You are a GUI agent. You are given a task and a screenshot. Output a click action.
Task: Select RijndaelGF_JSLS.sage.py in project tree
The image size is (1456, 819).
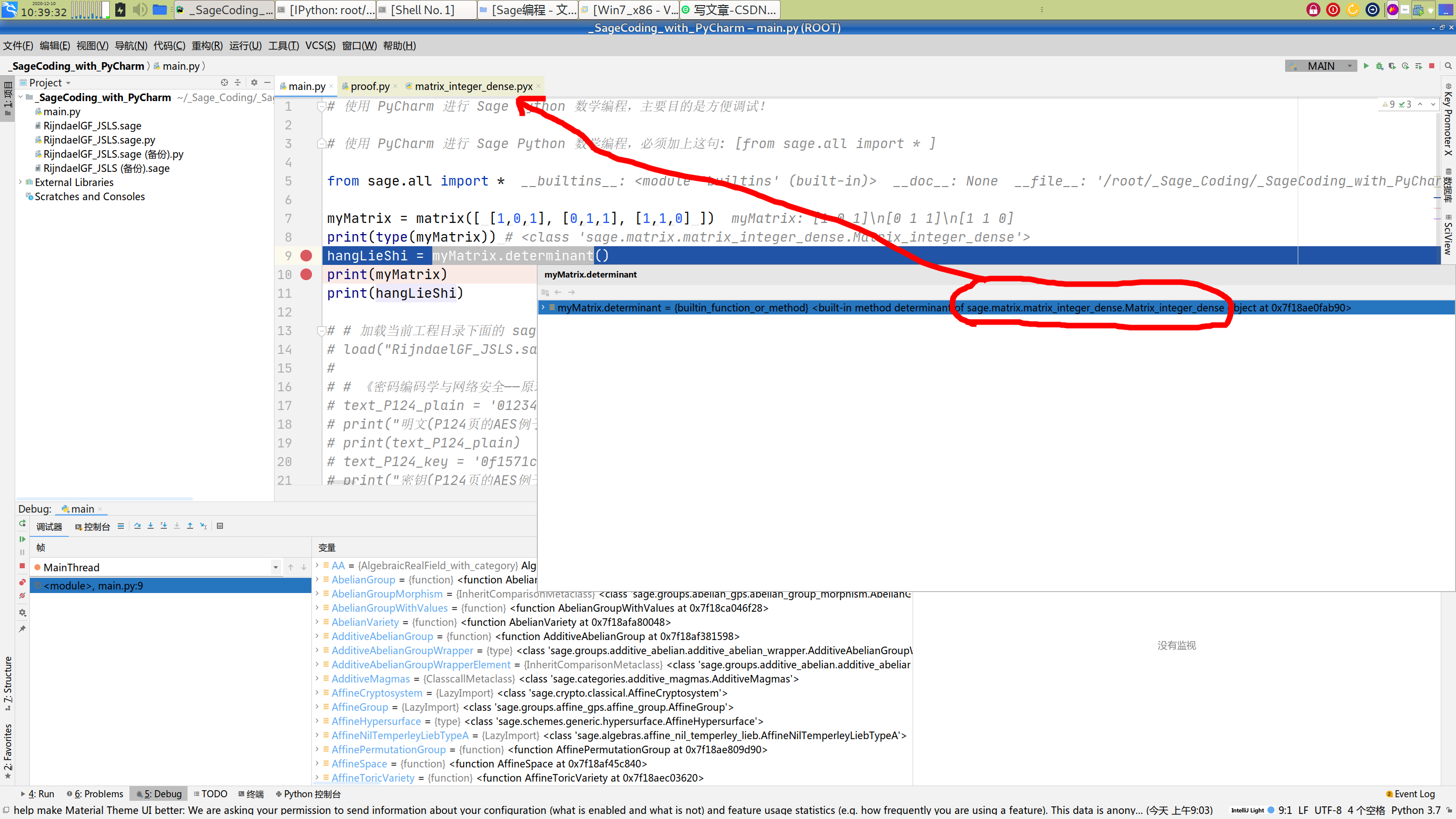[x=99, y=140]
